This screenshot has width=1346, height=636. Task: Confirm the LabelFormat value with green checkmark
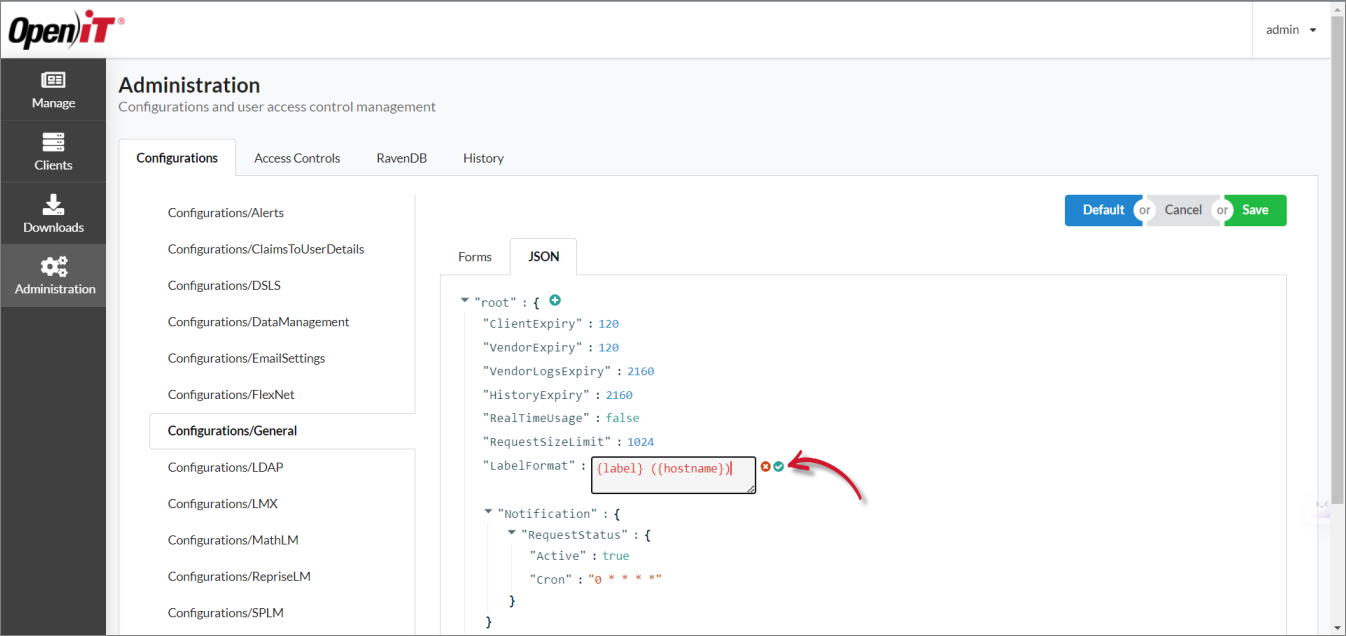pyautogui.click(x=779, y=466)
